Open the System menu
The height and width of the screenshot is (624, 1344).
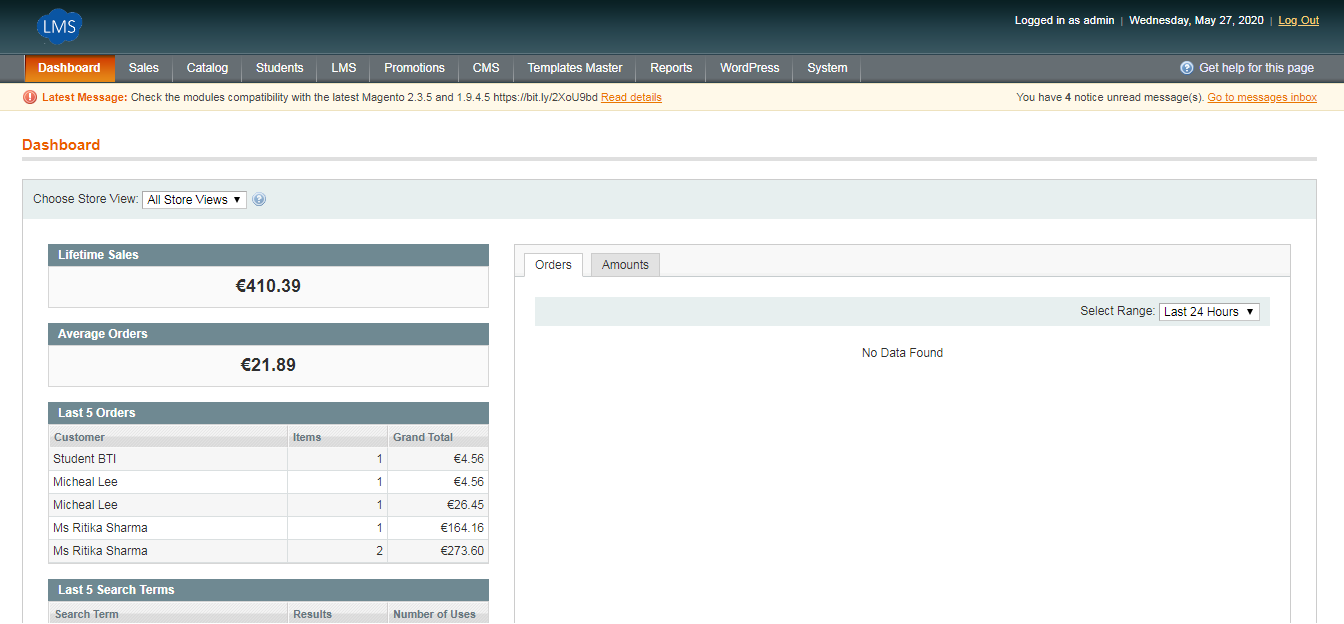point(827,68)
